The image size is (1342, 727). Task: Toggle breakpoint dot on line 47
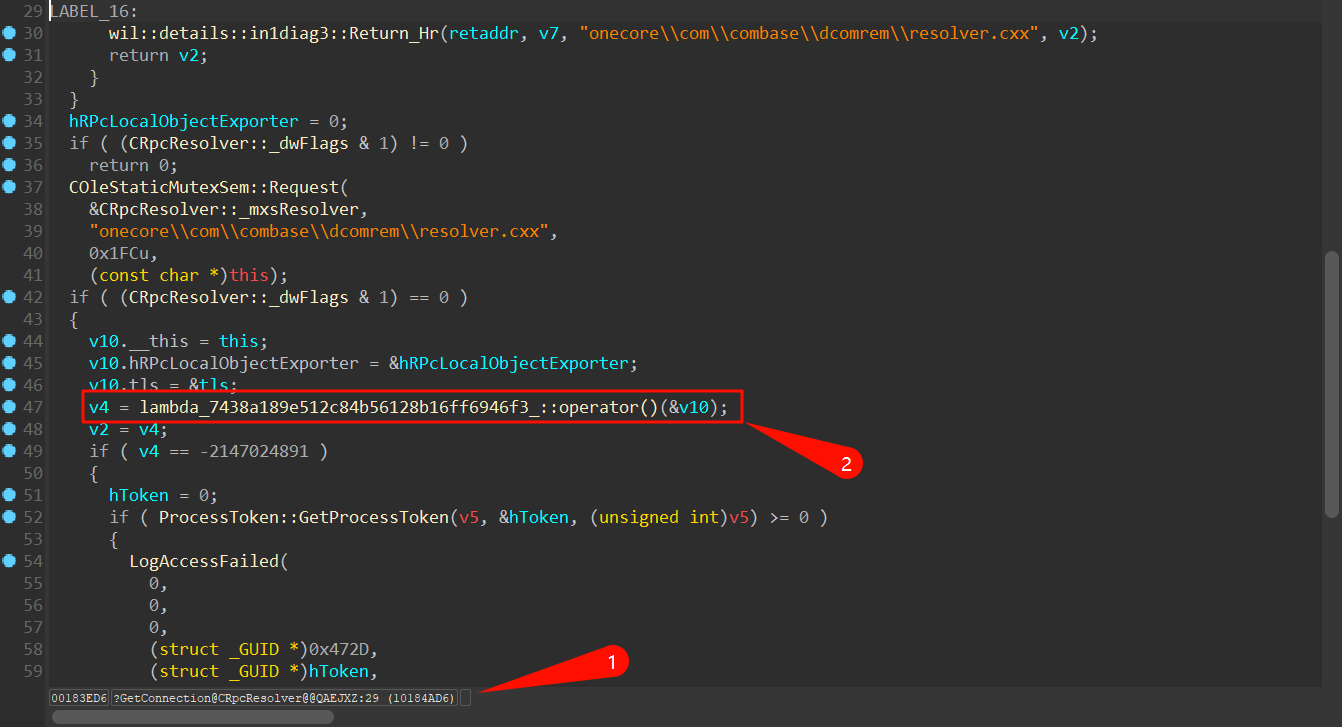click(9, 407)
